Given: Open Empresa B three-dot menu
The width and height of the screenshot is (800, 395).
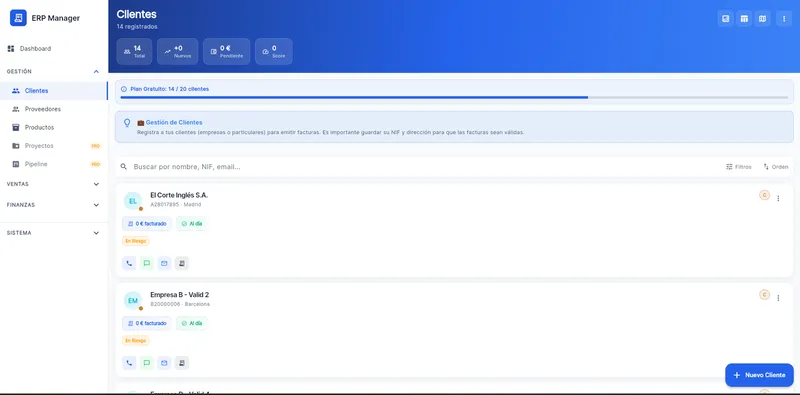Looking at the screenshot, I should pos(778,298).
